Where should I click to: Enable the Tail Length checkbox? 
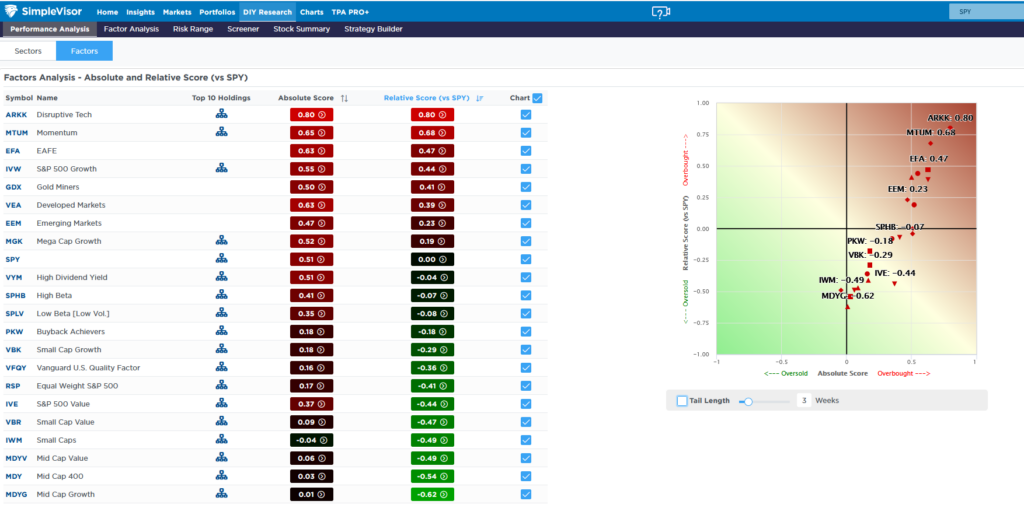point(682,401)
